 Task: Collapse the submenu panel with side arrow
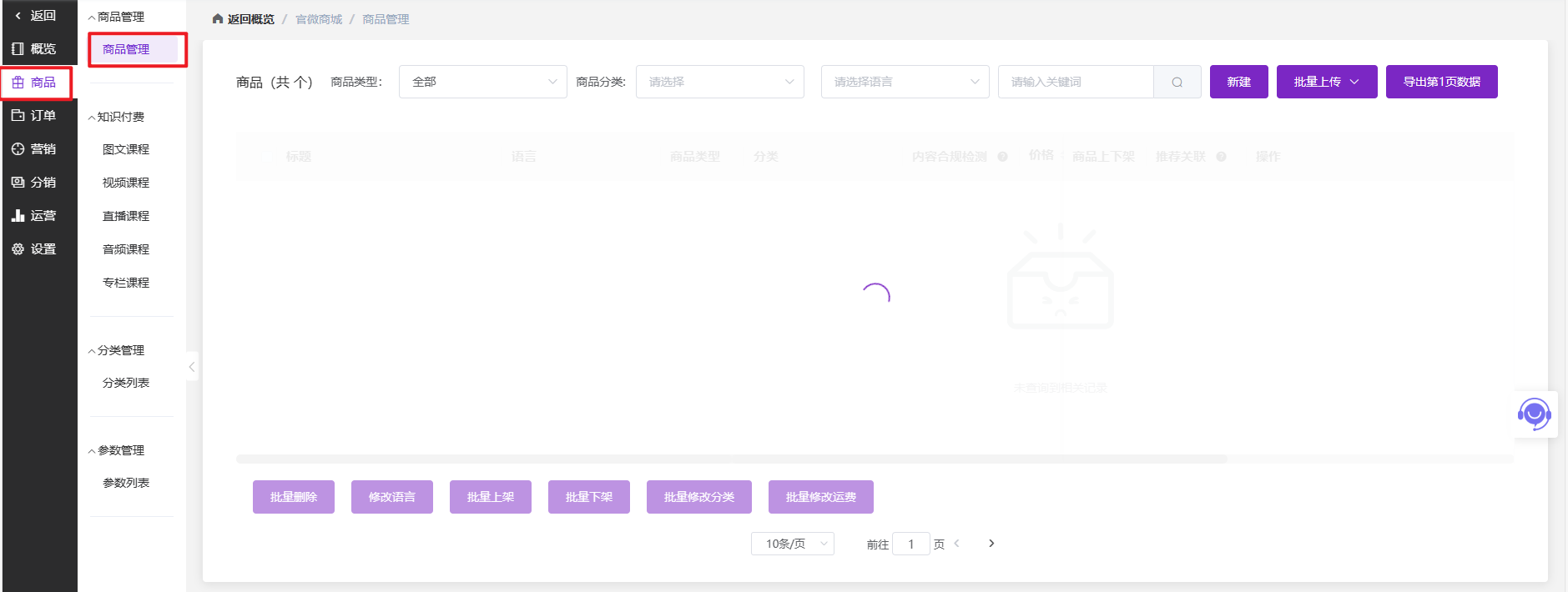tap(192, 367)
